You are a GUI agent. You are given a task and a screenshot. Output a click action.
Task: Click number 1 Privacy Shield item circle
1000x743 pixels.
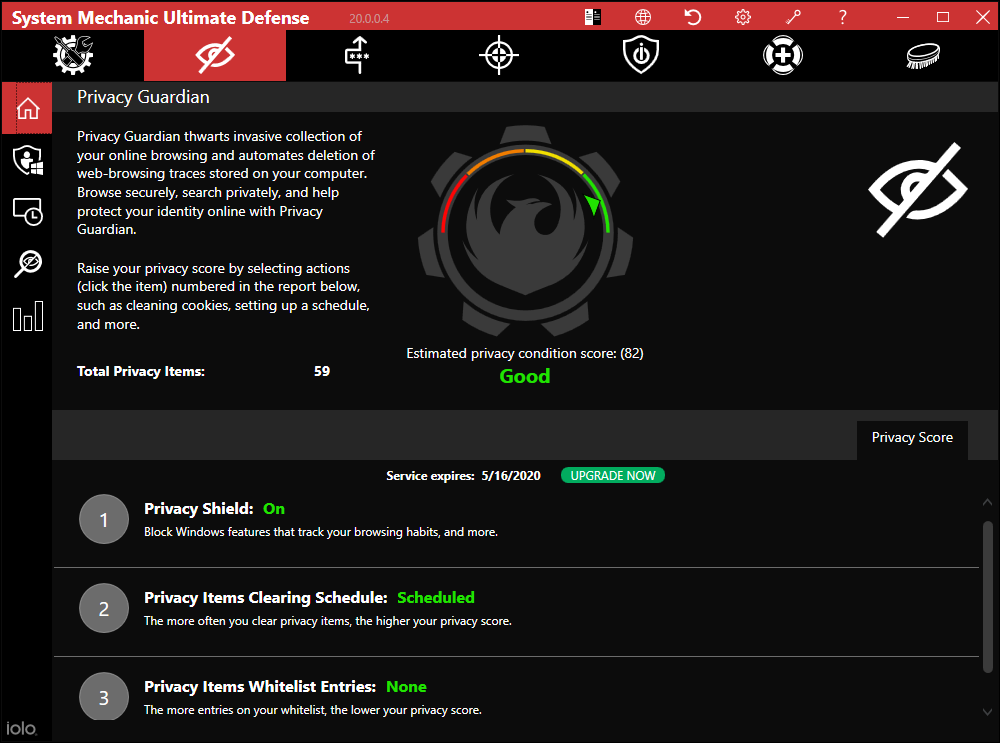pyautogui.click(x=104, y=519)
